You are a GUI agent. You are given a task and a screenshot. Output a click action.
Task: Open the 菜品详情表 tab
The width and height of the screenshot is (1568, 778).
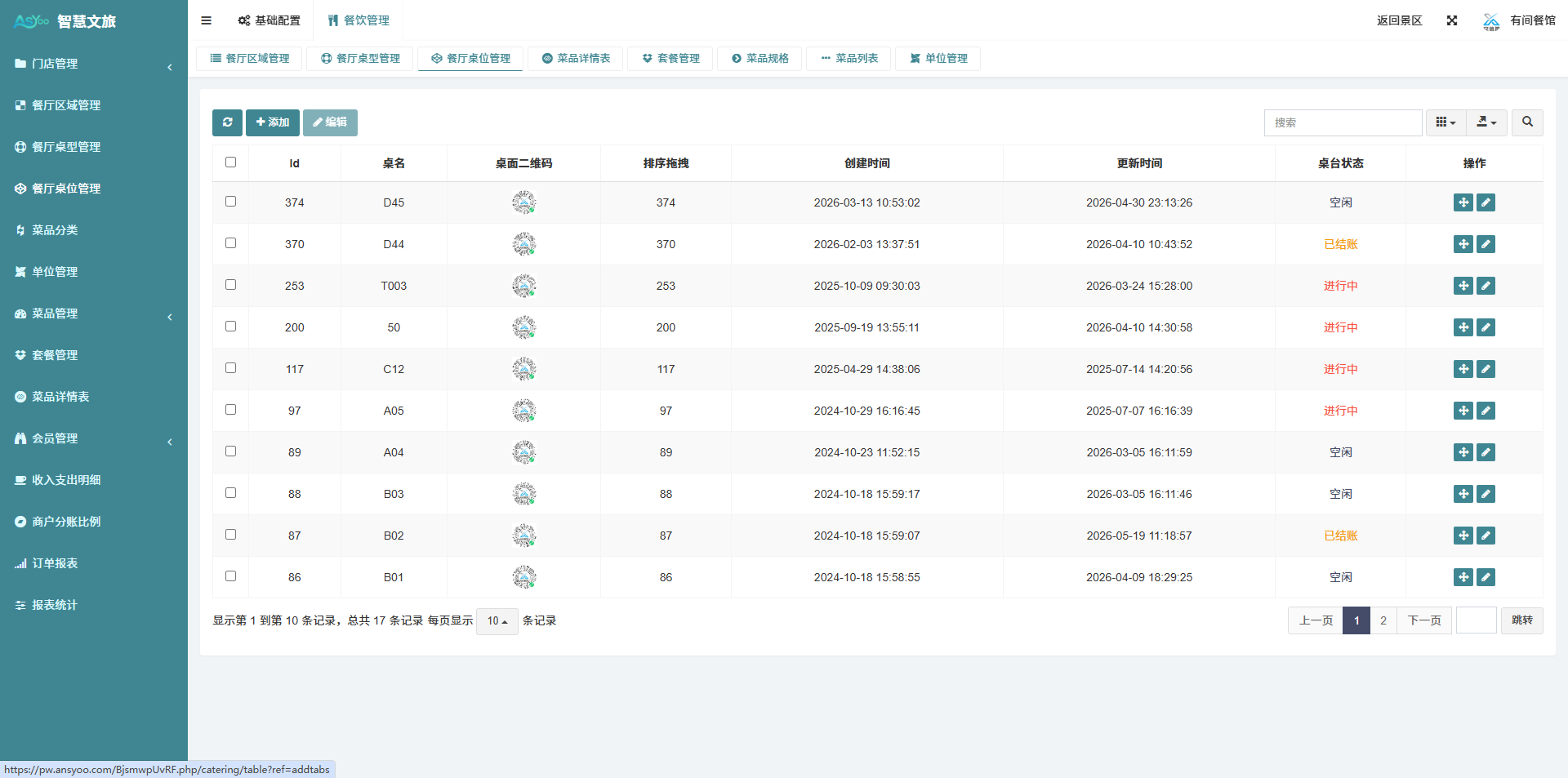point(576,59)
